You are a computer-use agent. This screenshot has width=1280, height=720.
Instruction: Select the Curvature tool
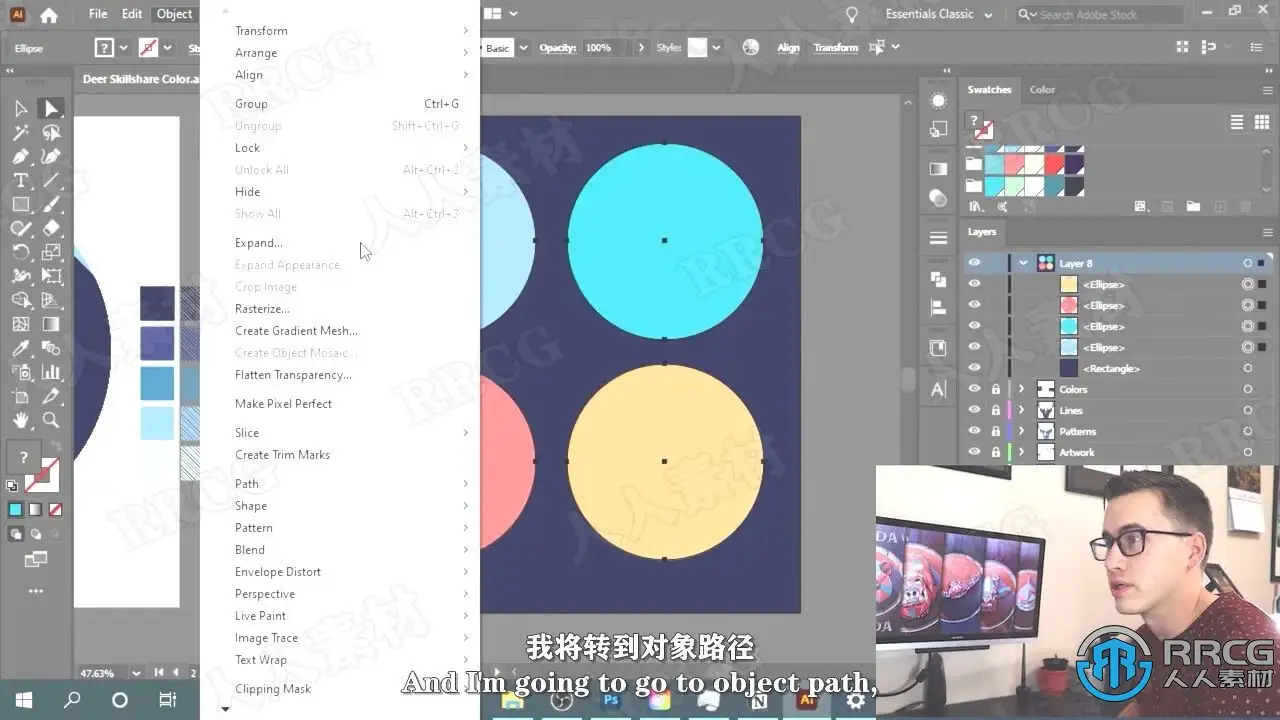click(x=51, y=156)
